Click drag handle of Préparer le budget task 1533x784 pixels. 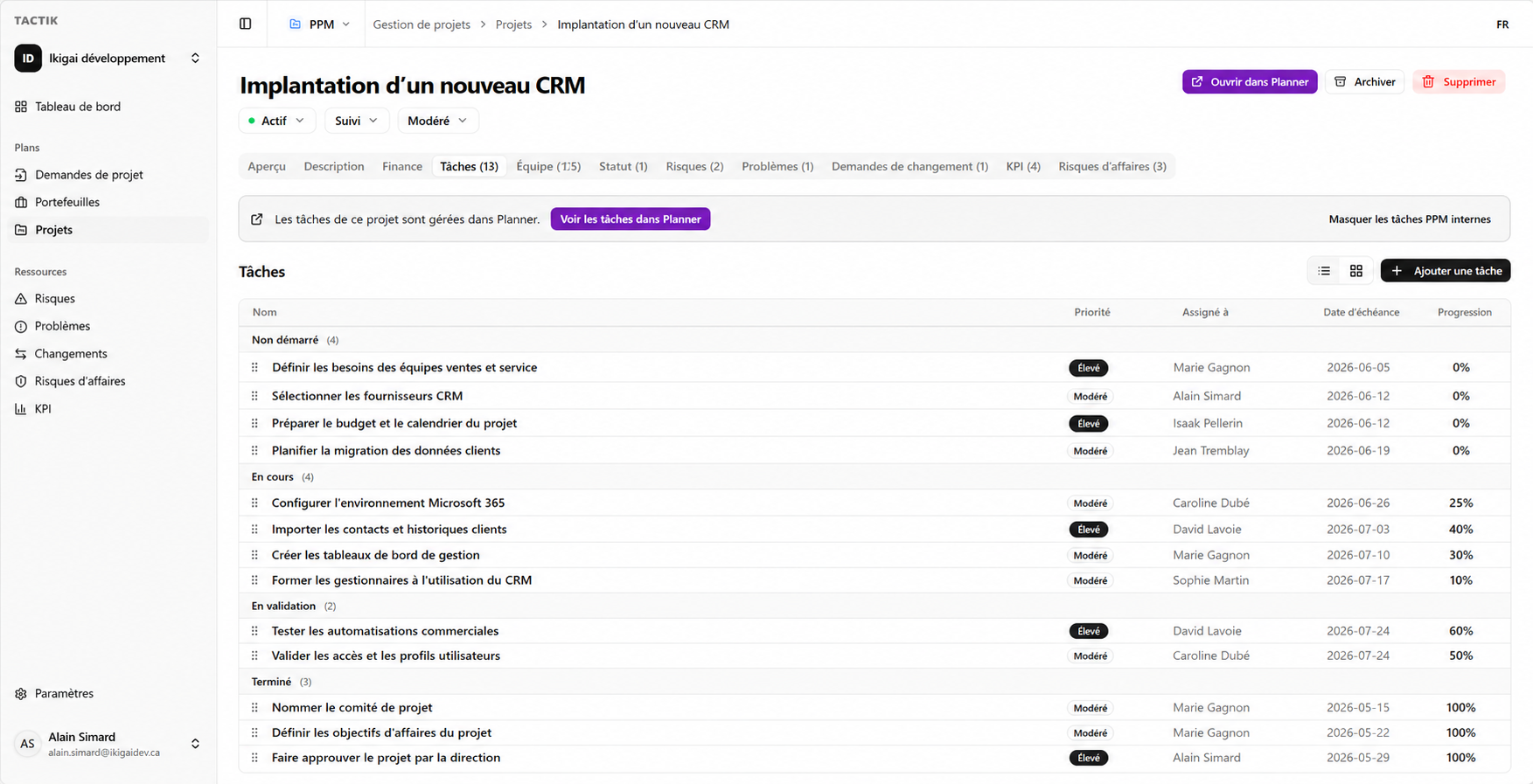[254, 423]
